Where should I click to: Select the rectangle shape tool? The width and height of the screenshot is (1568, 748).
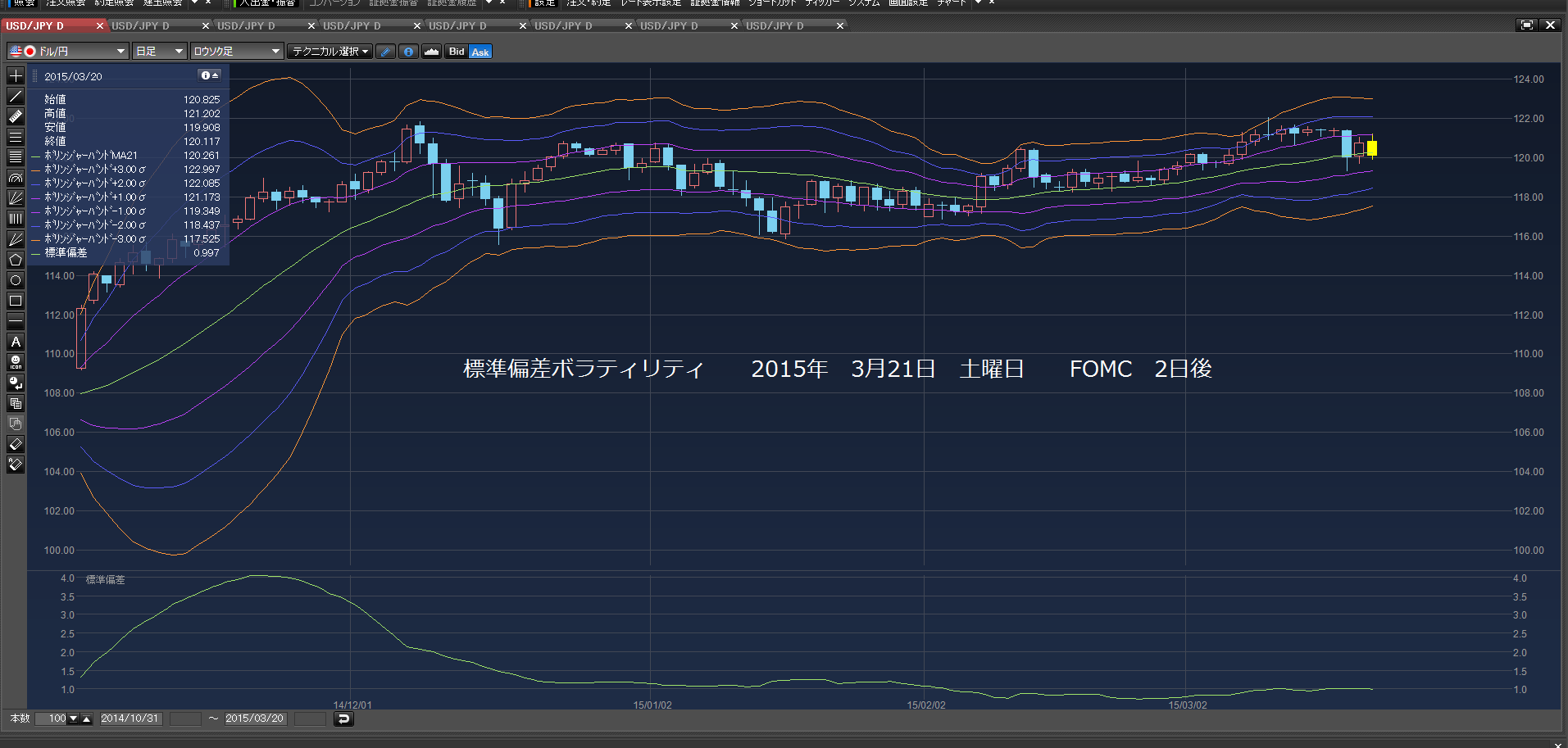click(x=16, y=301)
